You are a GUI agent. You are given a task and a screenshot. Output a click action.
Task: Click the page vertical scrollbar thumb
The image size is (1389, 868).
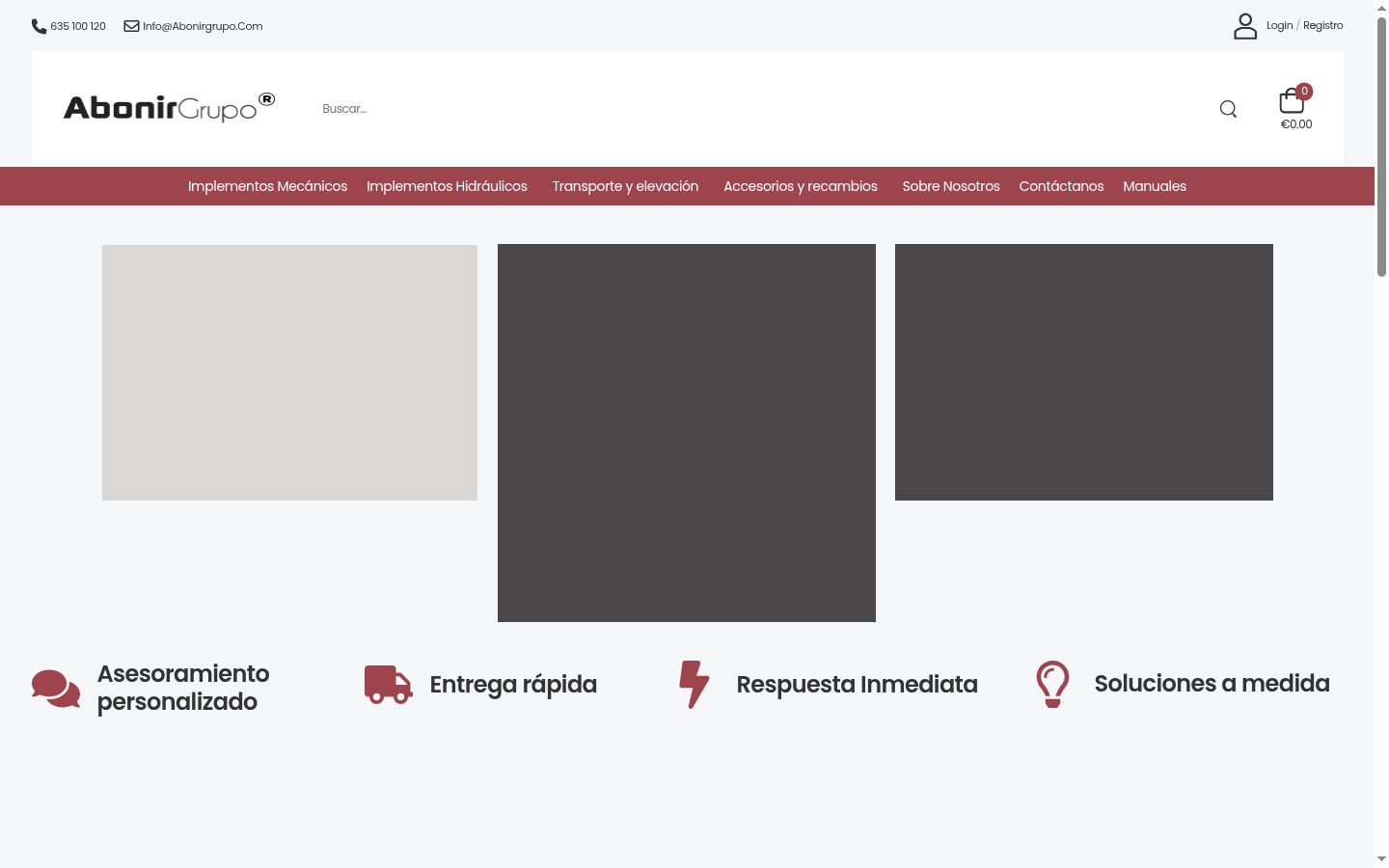[x=1381, y=147]
